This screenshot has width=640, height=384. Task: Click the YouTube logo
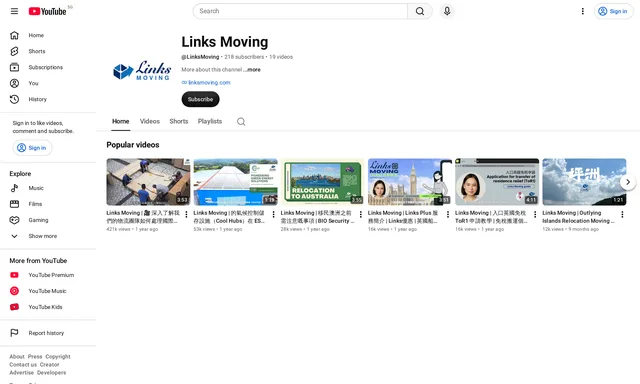(47, 11)
